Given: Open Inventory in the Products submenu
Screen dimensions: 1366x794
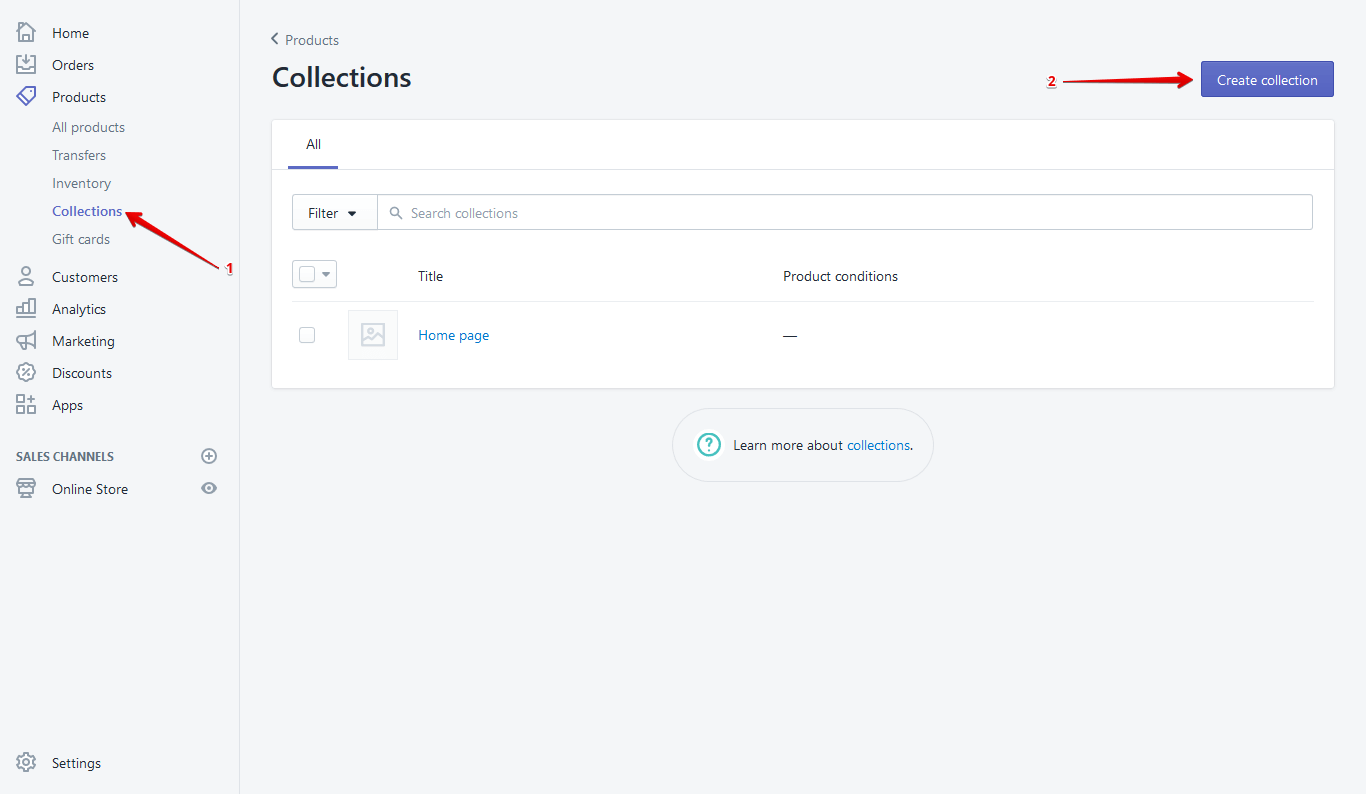Looking at the screenshot, I should coord(81,183).
